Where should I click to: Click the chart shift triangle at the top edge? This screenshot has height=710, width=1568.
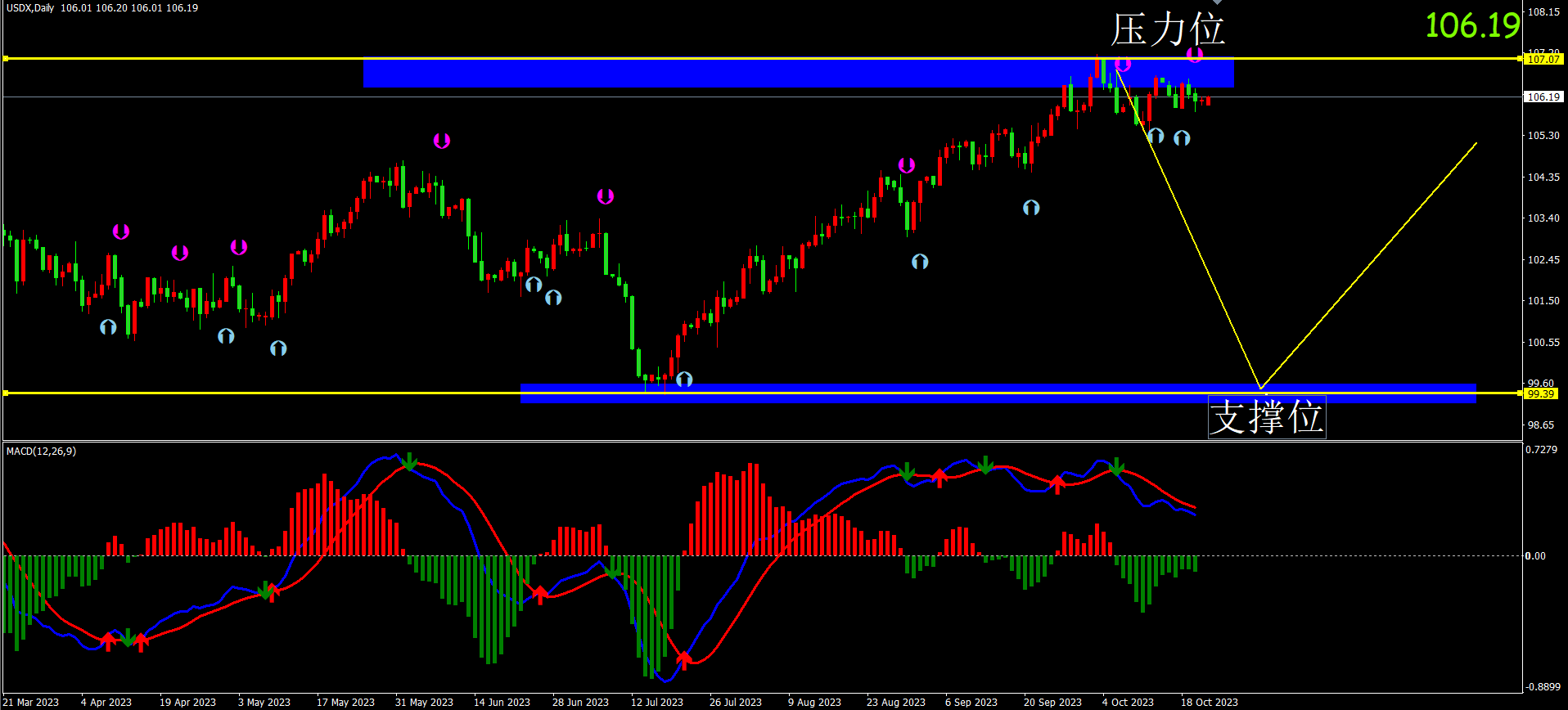(x=1217, y=2)
